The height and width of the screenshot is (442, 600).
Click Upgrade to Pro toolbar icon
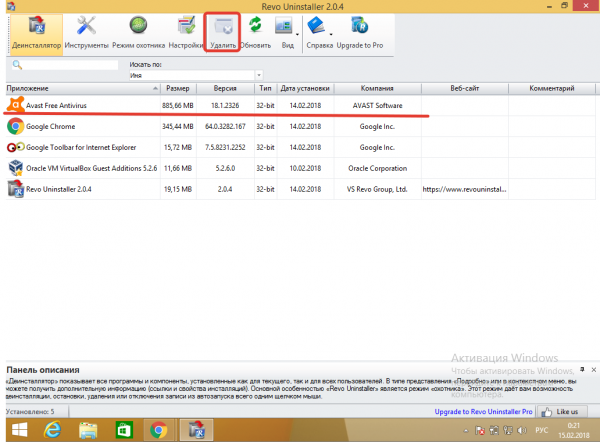(x=359, y=26)
